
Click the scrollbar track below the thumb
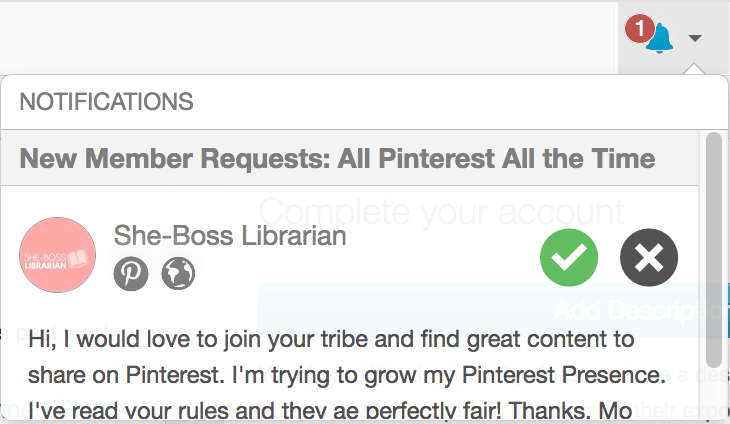coord(713,395)
